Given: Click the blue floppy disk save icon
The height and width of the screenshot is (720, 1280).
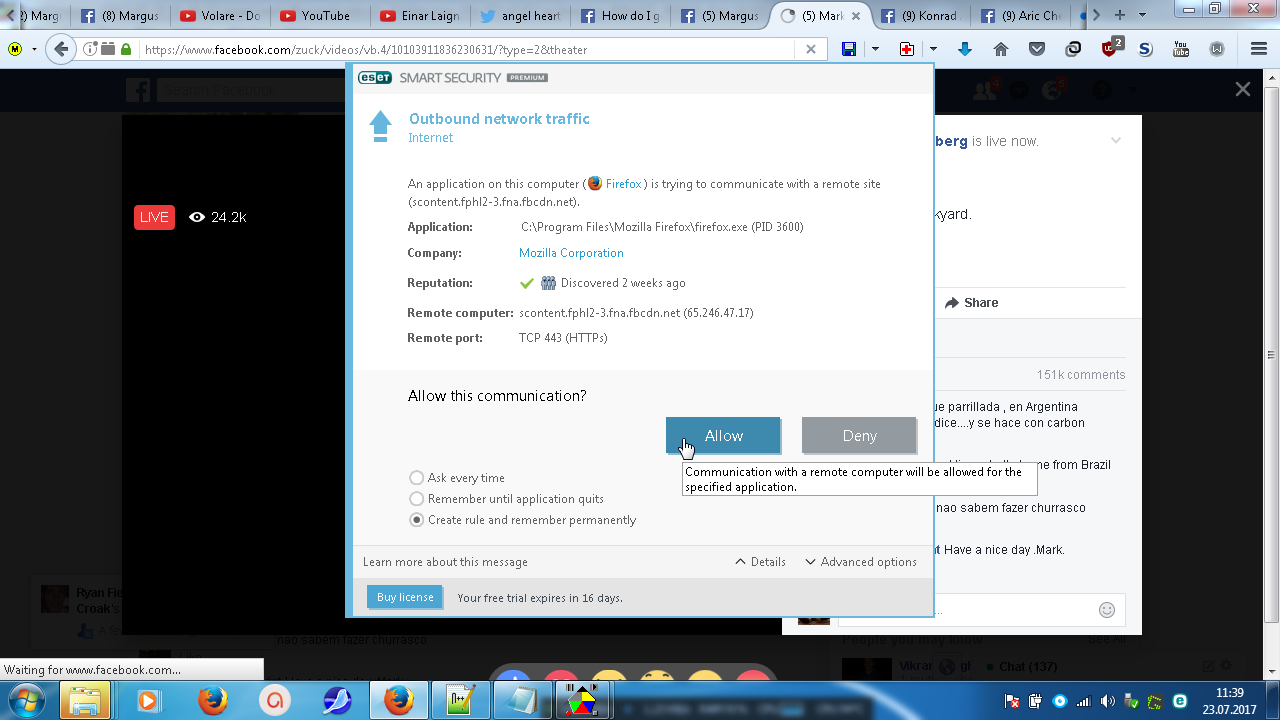Looking at the screenshot, I should tap(849, 49).
